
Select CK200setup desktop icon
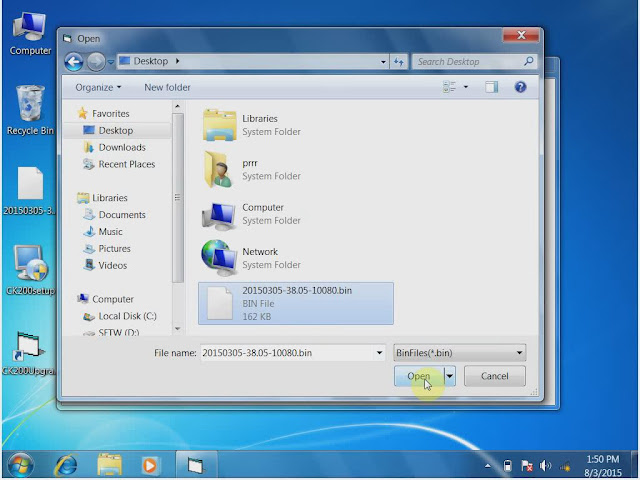coord(30,270)
